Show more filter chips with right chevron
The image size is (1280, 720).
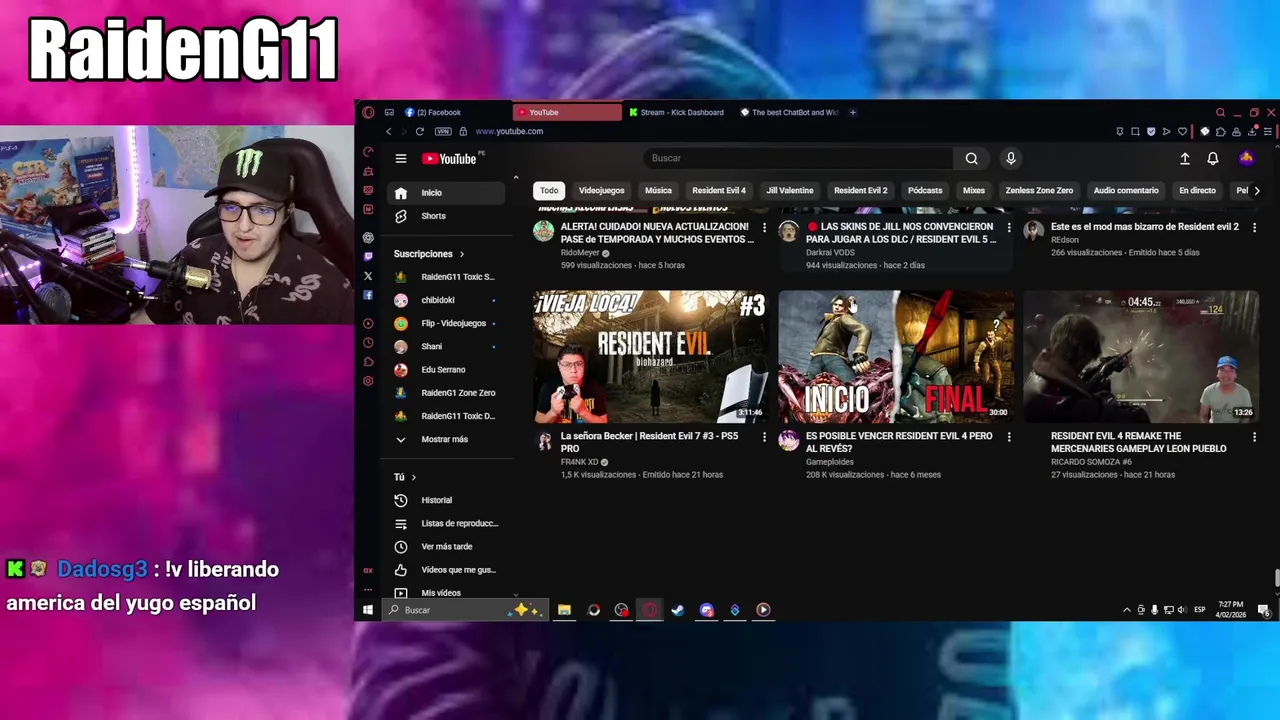[1257, 190]
